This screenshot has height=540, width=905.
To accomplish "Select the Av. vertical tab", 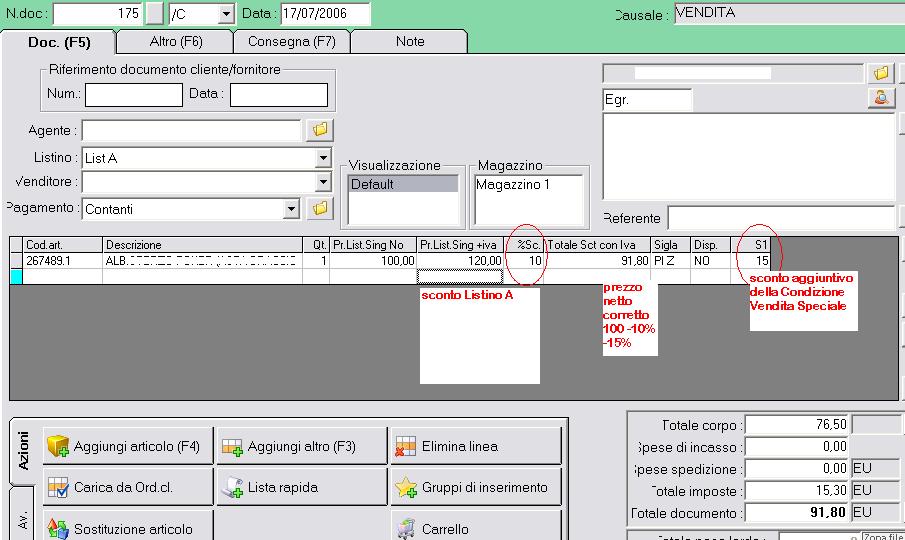I will click(23, 515).
